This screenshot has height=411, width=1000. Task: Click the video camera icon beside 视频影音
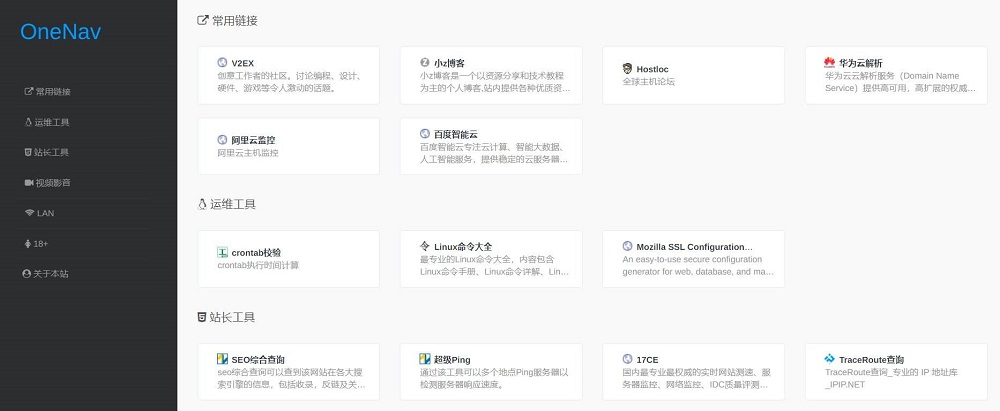pos(29,183)
